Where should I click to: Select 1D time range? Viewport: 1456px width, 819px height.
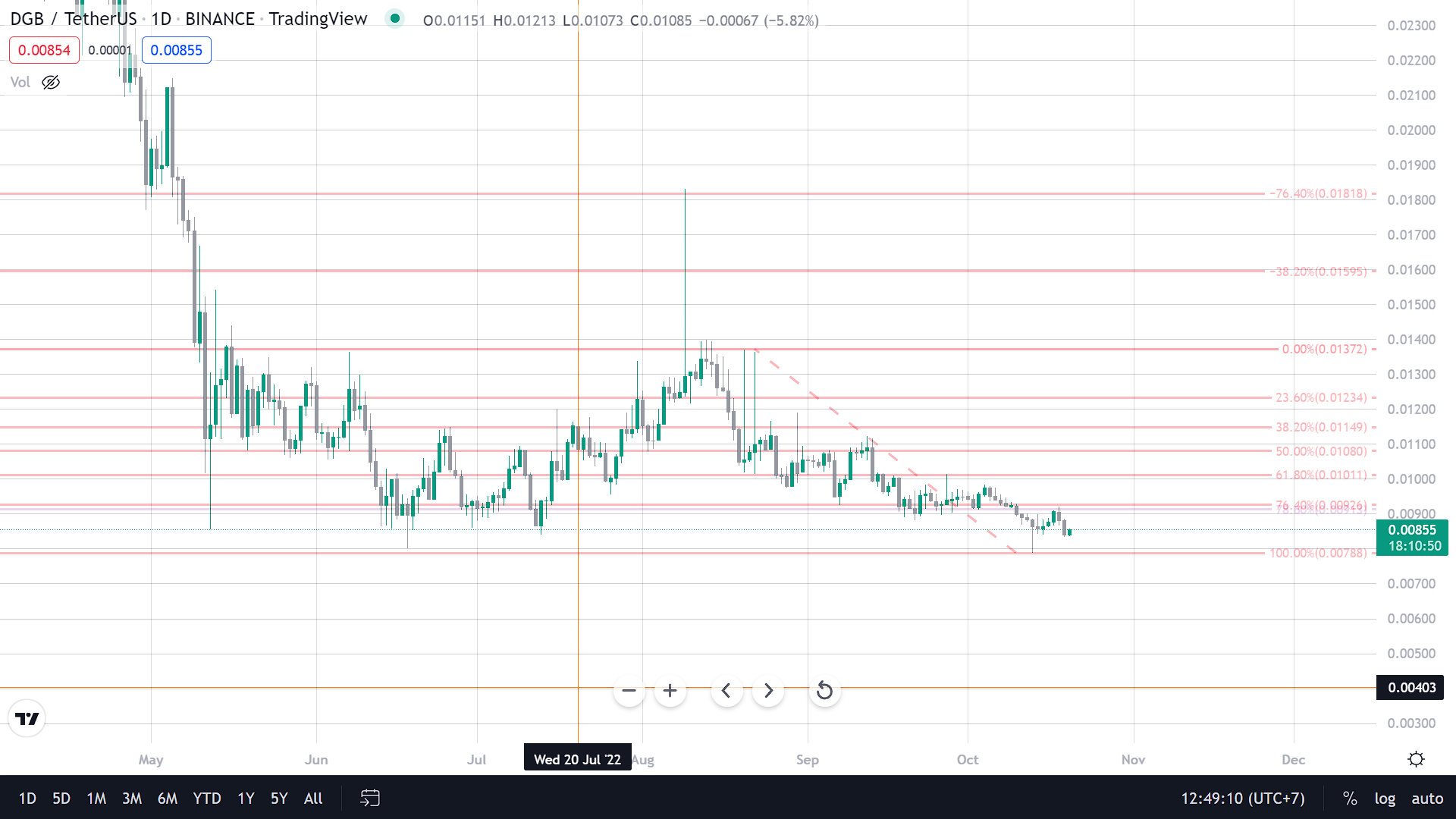(27, 798)
